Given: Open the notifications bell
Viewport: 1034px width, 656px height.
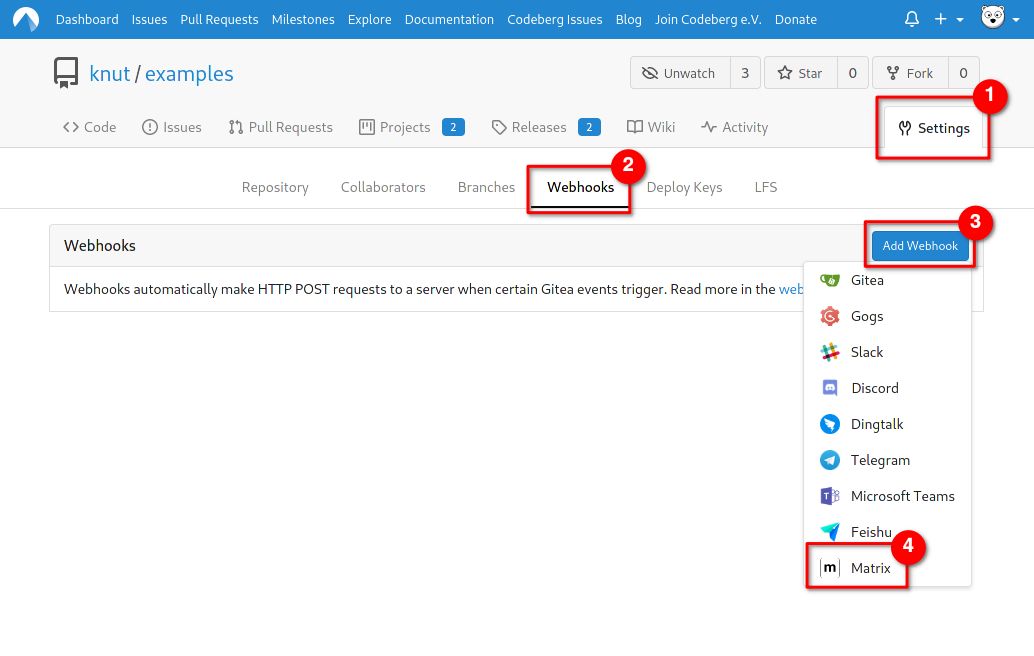Looking at the screenshot, I should [x=911, y=19].
